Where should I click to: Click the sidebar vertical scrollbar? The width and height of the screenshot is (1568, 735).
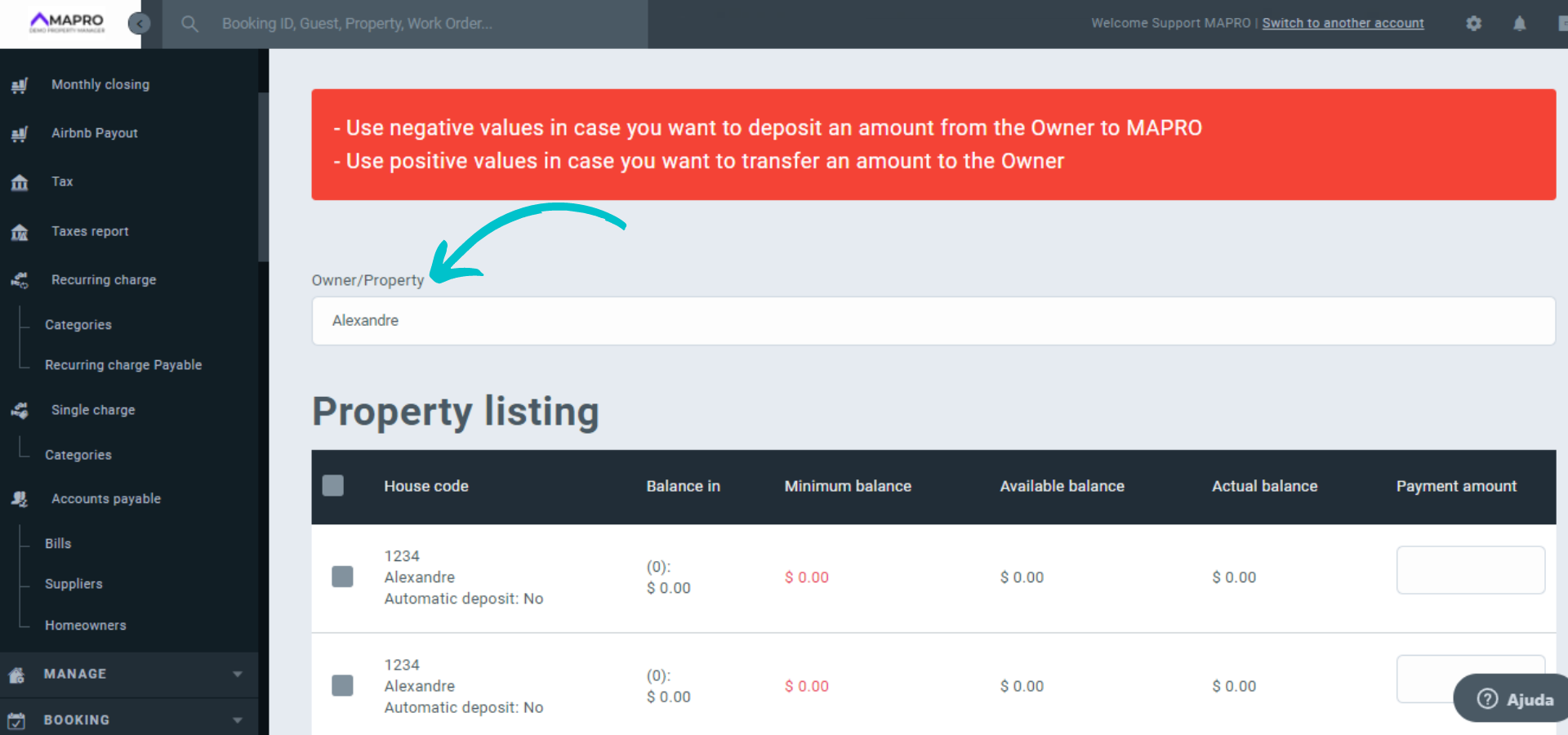coord(263,176)
